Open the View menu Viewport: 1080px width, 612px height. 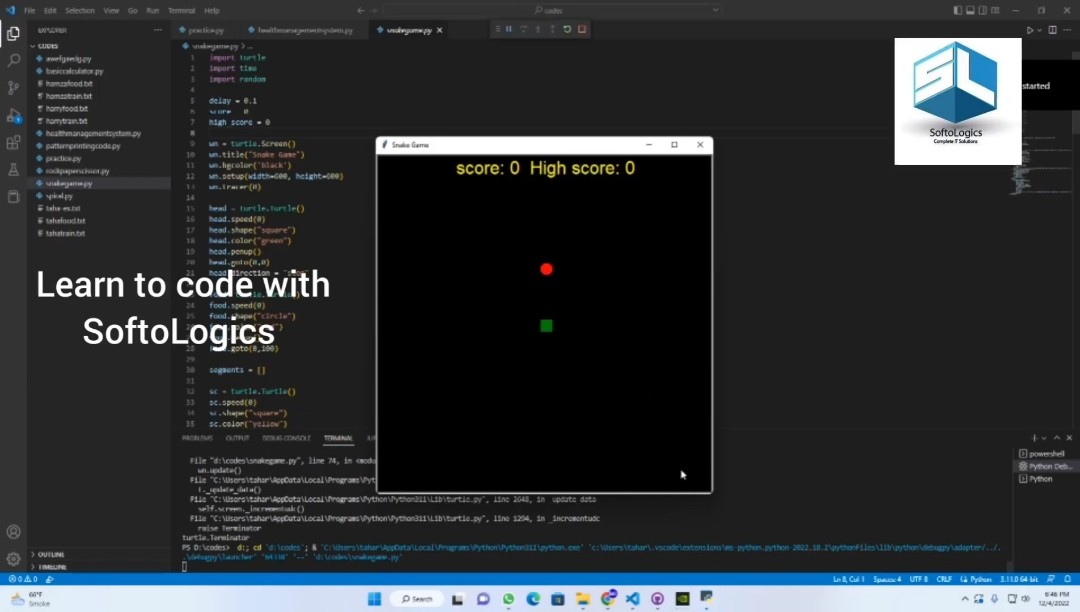click(112, 10)
